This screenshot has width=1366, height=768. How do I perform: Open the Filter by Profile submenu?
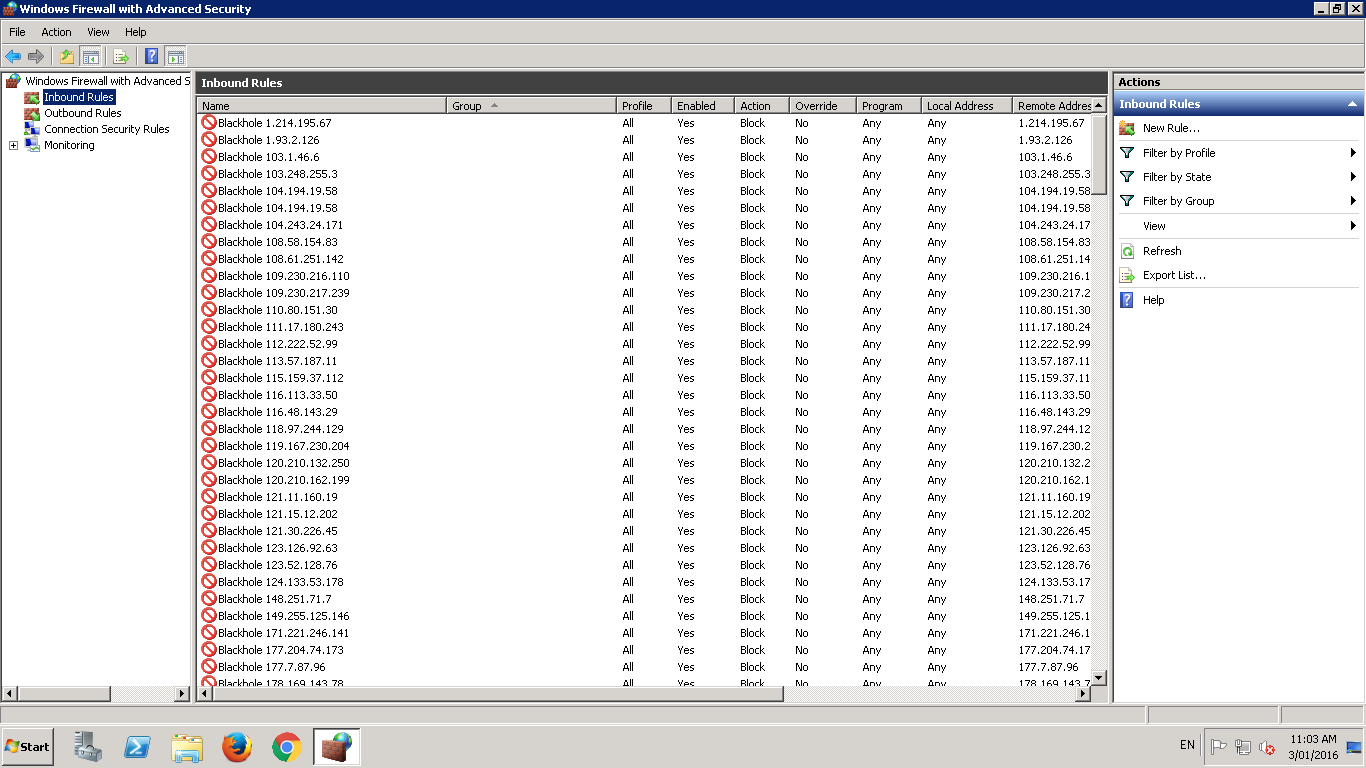pos(1238,153)
